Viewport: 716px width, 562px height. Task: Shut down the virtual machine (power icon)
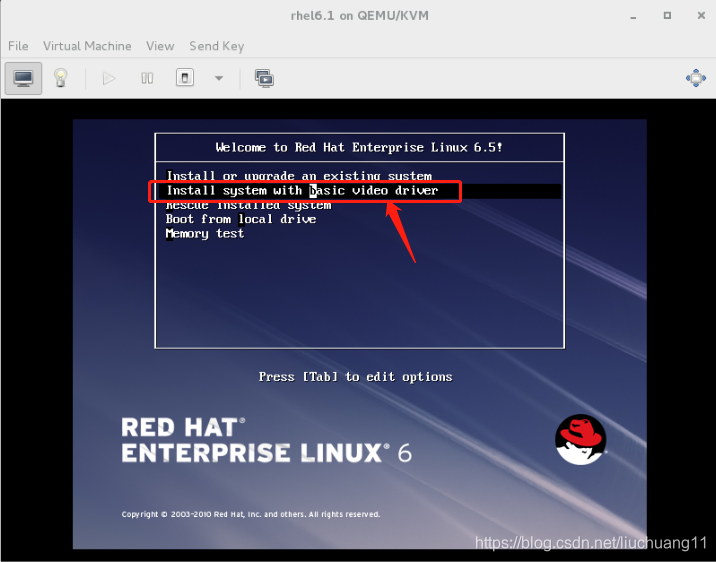pyautogui.click(x=185, y=78)
